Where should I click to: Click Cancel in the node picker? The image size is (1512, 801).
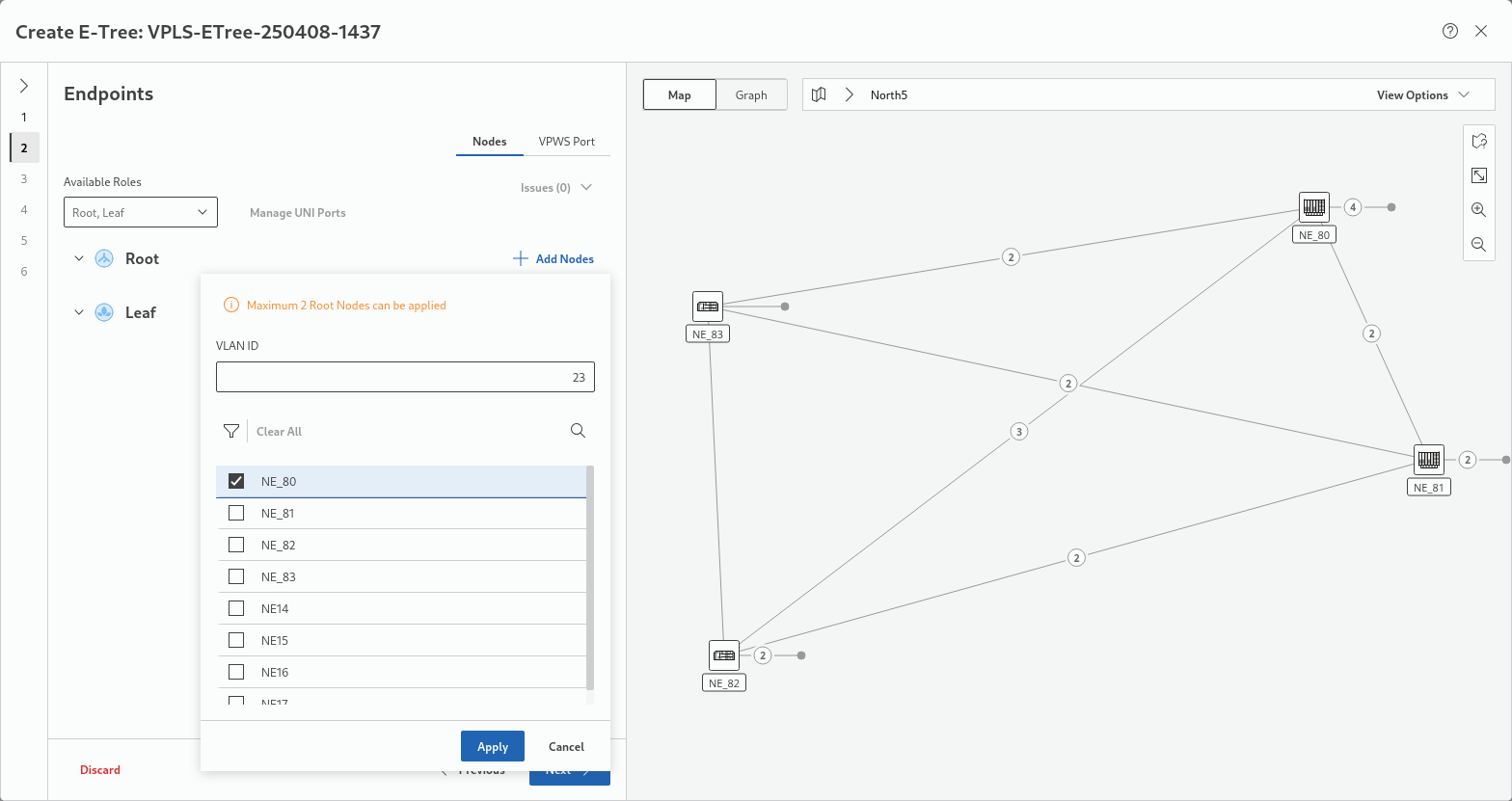pyautogui.click(x=566, y=746)
